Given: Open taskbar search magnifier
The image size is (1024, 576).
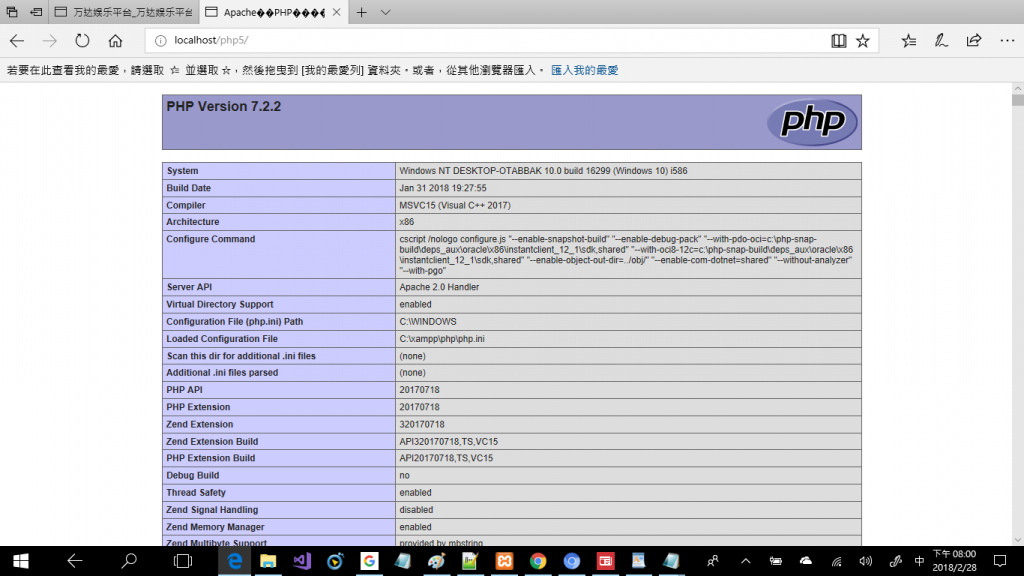Looking at the screenshot, I should 129,561.
